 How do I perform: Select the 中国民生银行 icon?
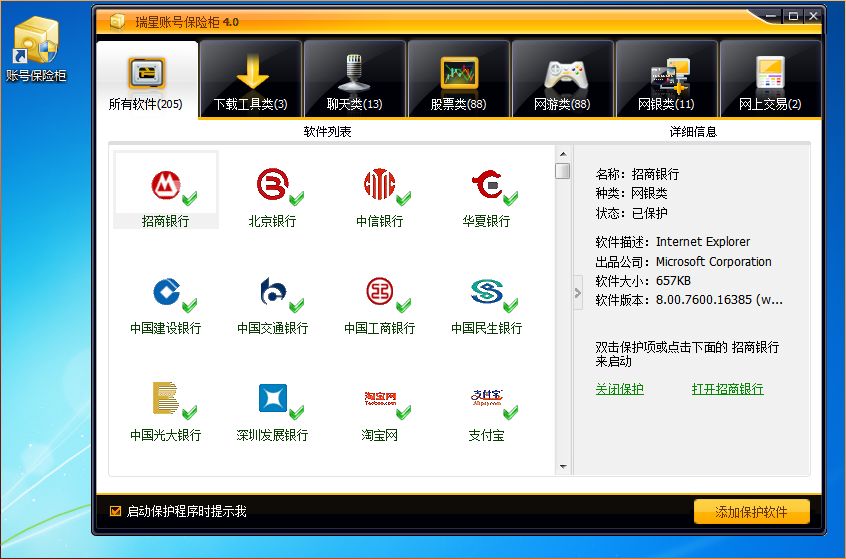(x=487, y=292)
